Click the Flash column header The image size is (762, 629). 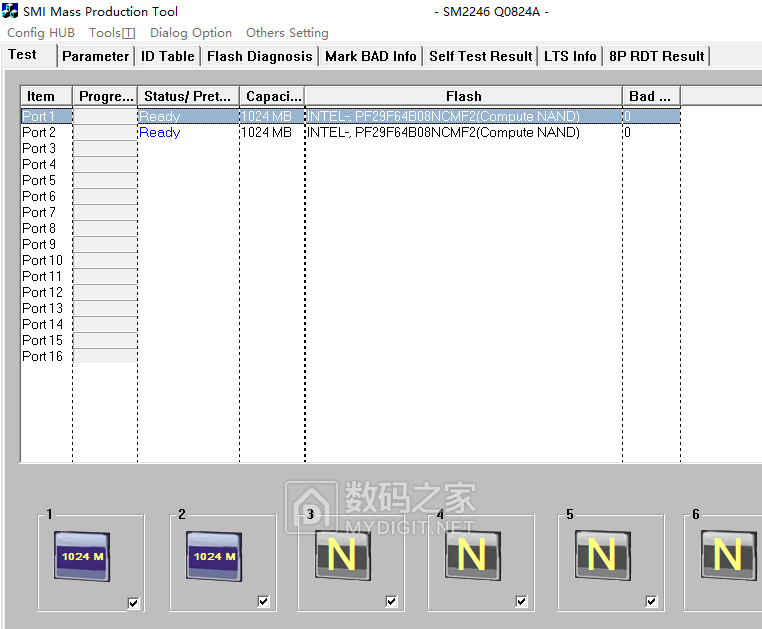(463, 96)
